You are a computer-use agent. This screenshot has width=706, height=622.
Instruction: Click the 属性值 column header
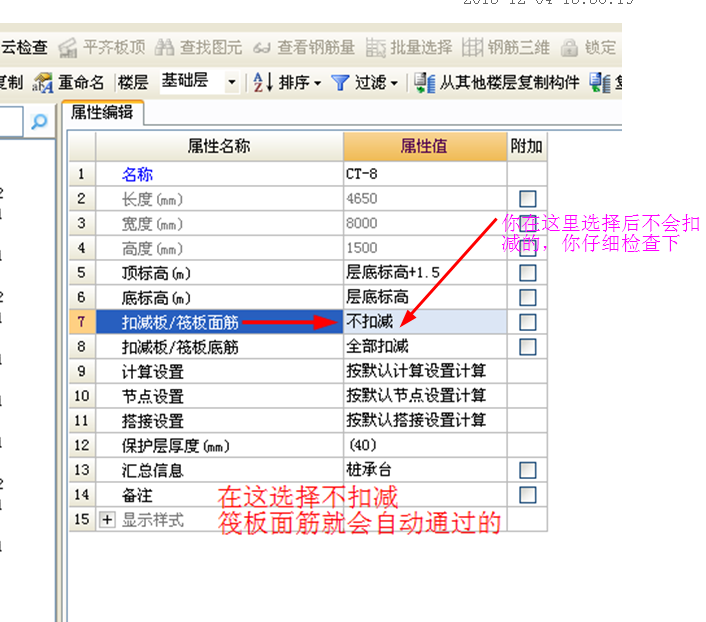(425, 146)
